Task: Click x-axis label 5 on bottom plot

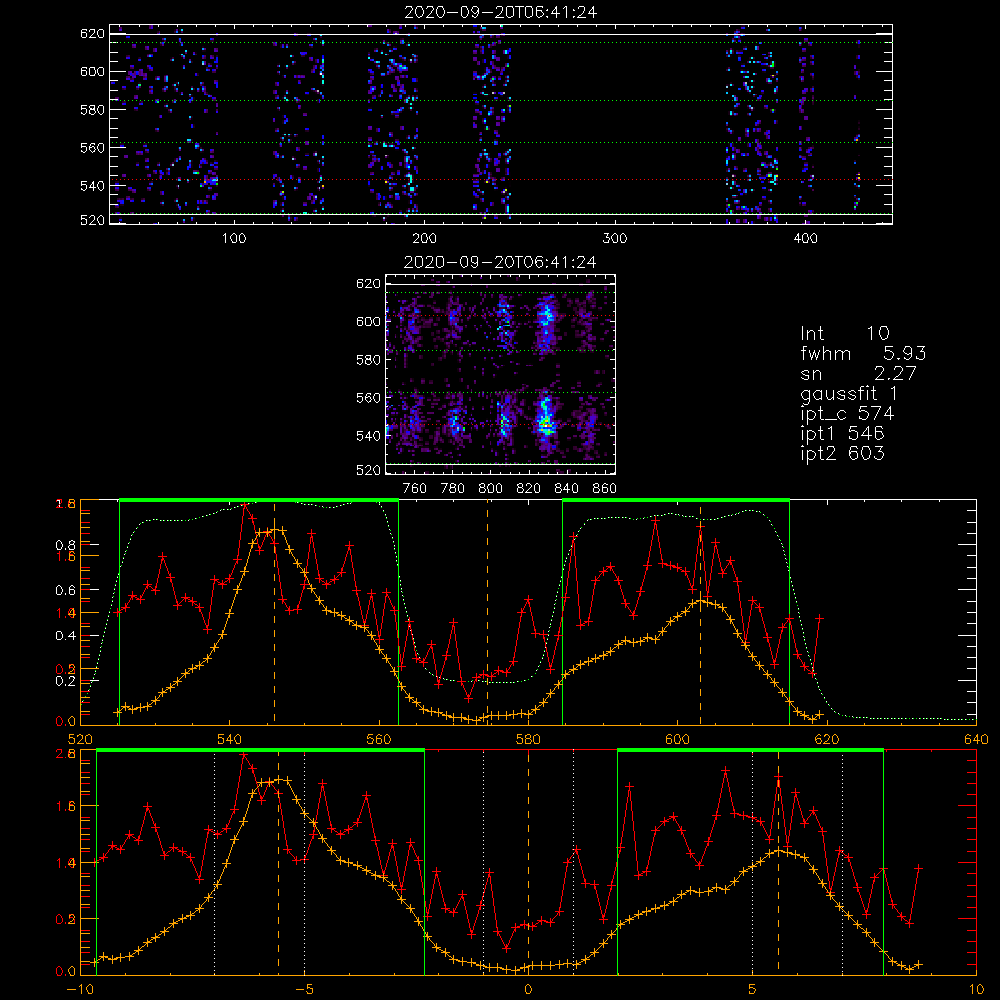Action: [753, 990]
